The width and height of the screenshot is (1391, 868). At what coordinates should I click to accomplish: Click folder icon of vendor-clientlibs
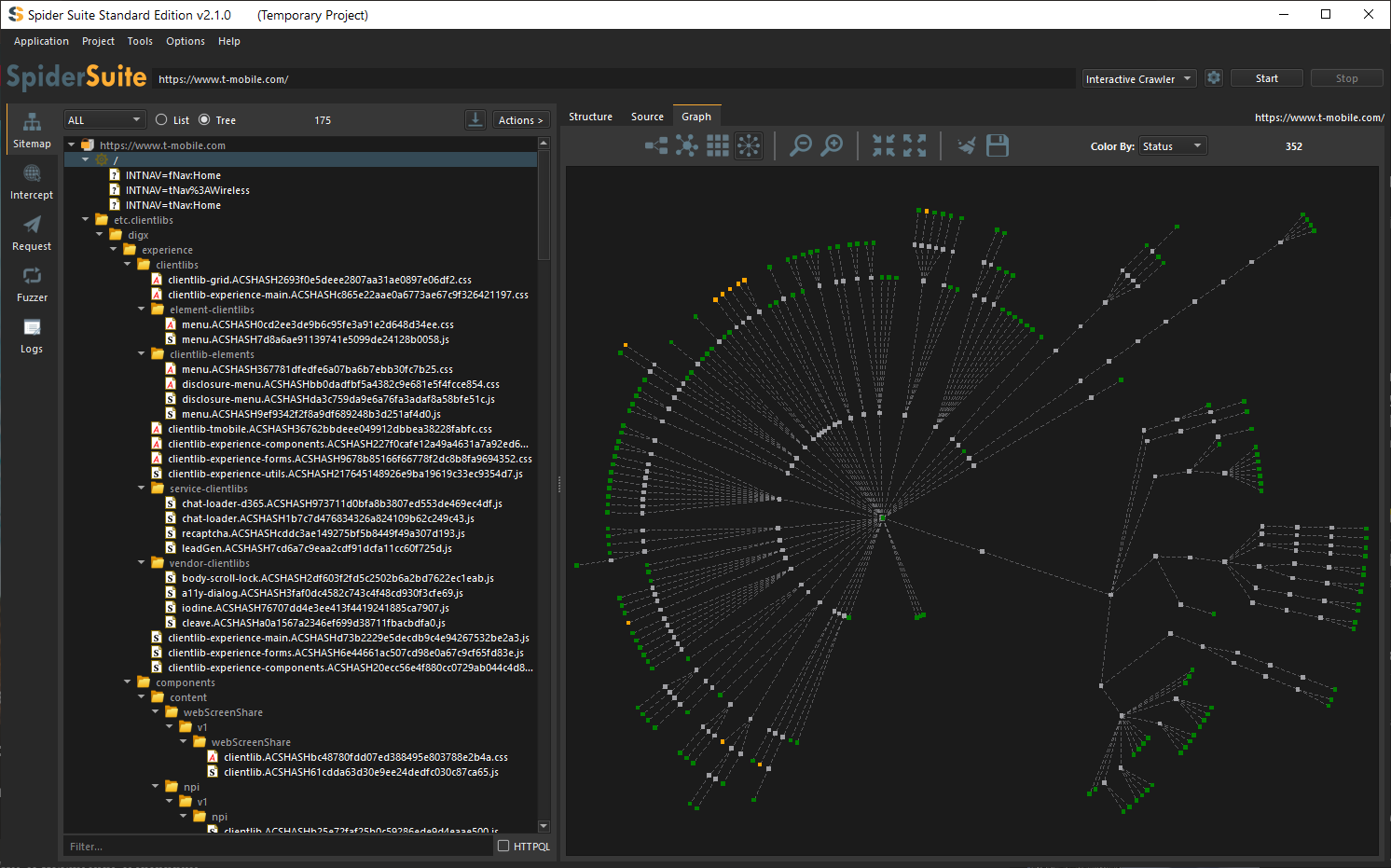(x=158, y=563)
